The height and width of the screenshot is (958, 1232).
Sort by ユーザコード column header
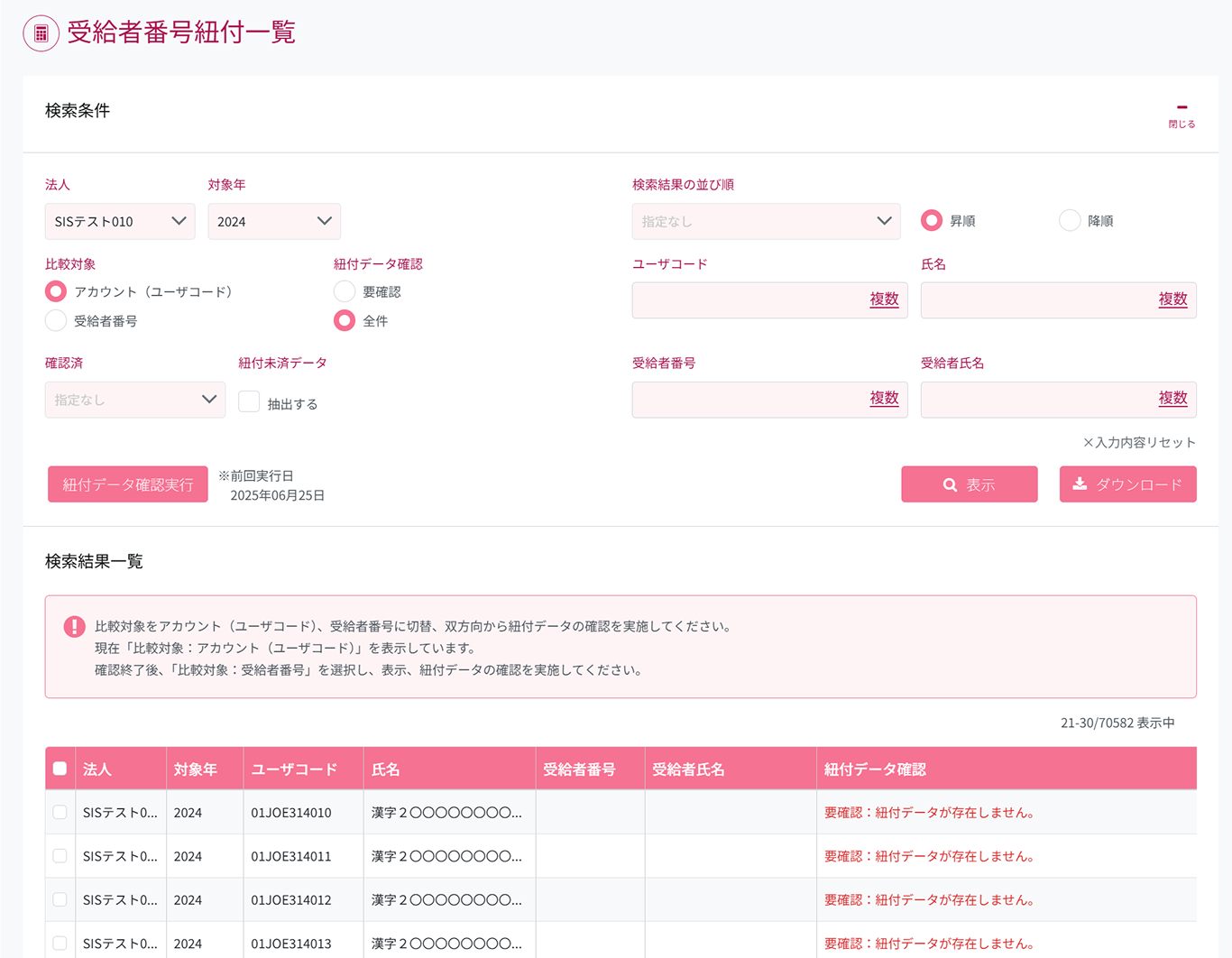click(294, 769)
